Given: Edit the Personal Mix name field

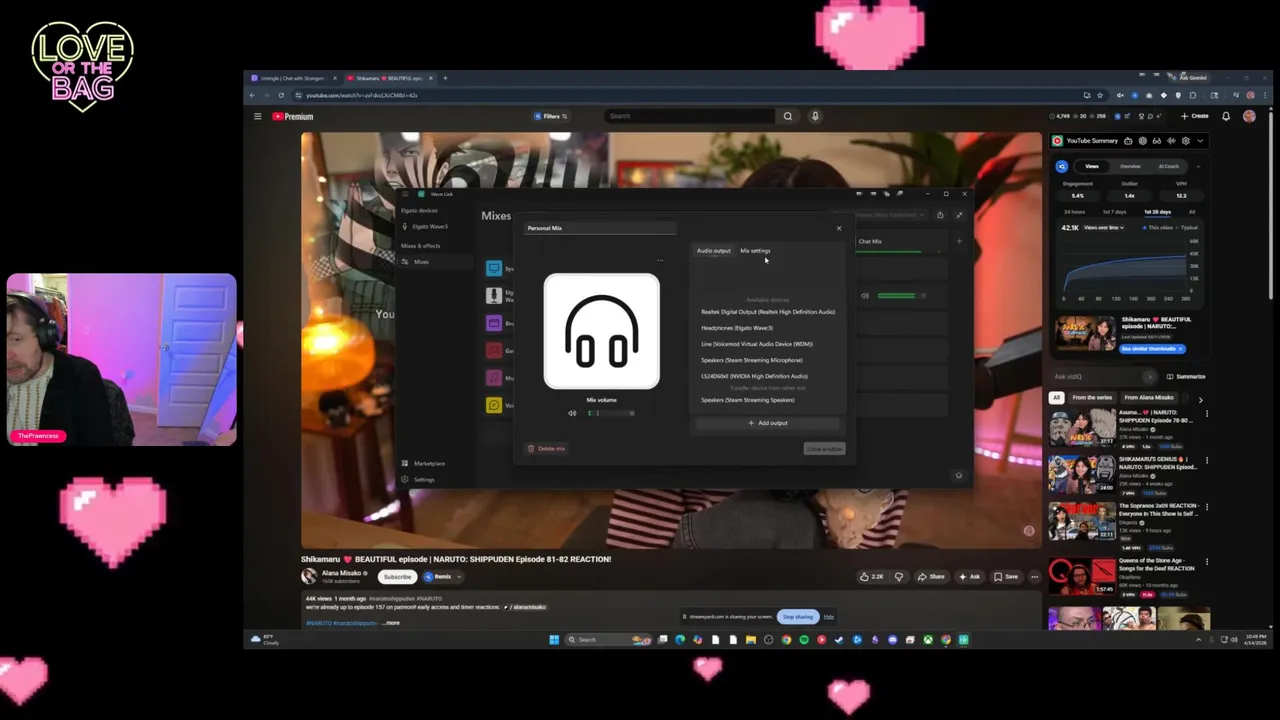Looking at the screenshot, I should point(601,228).
